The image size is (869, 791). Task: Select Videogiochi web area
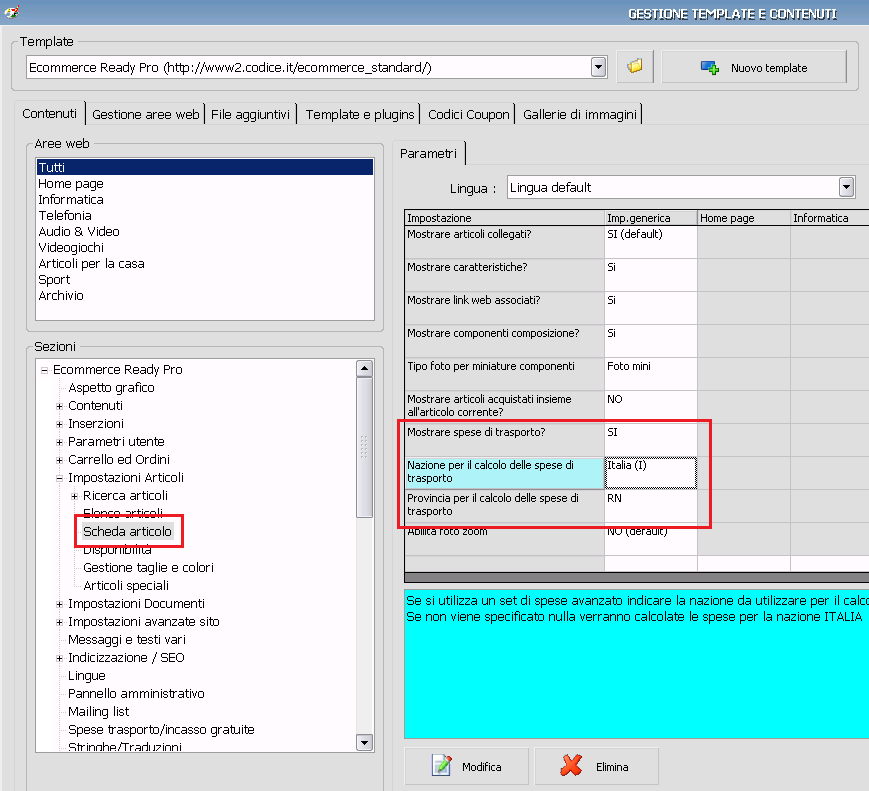click(205, 248)
